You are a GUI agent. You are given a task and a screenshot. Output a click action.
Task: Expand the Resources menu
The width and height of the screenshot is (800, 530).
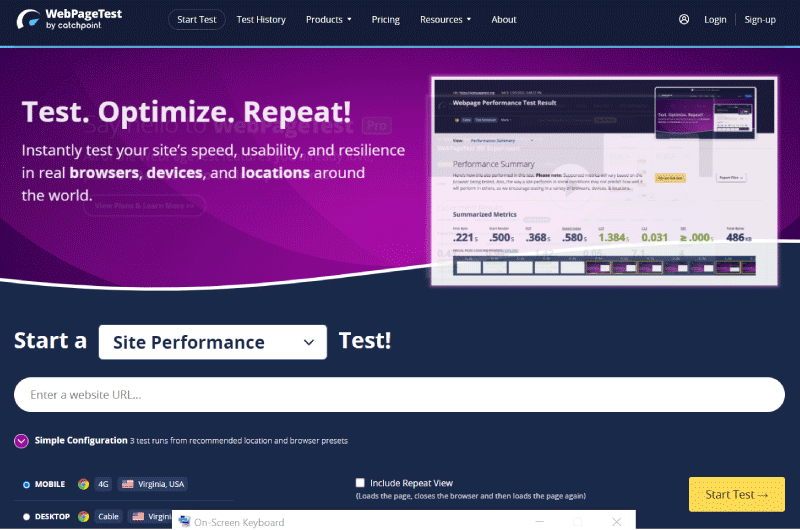click(445, 19)
